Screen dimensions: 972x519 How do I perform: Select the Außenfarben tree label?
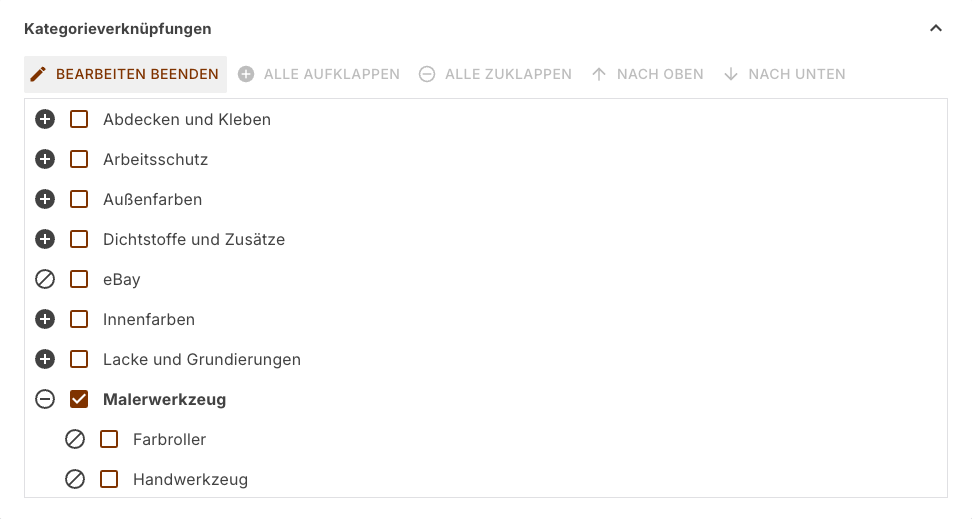(x=152, y=200)
